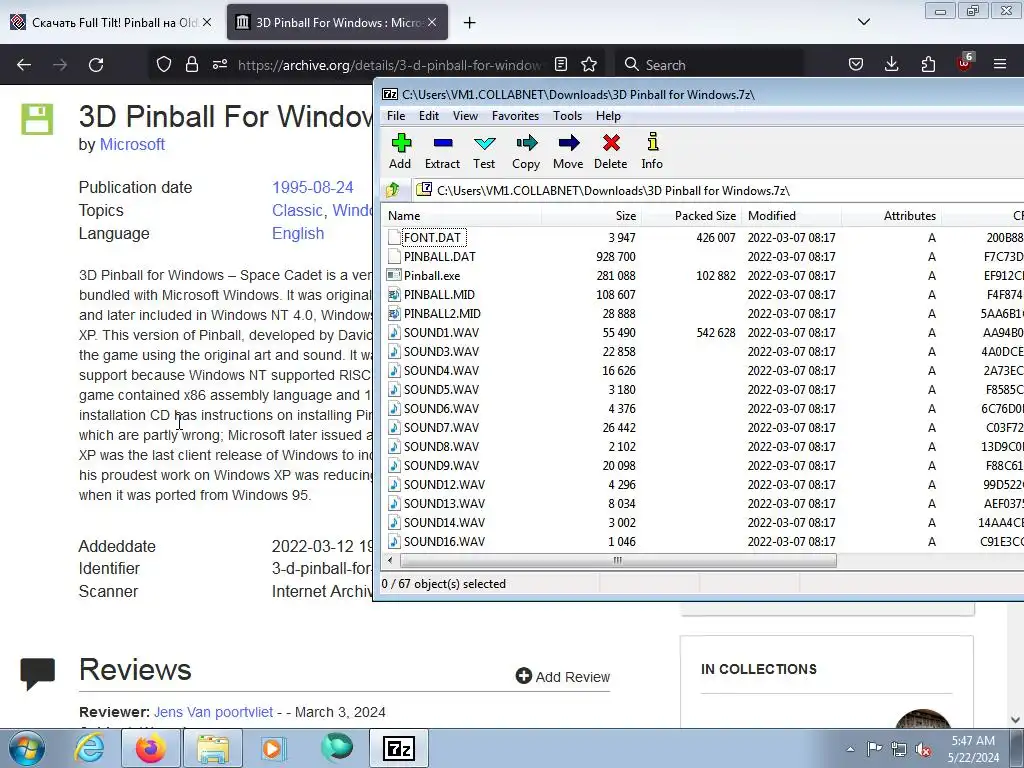This screenshot has height=768, width=1024.
Task: Open the Classic topic link
Action: coord(297,210)
